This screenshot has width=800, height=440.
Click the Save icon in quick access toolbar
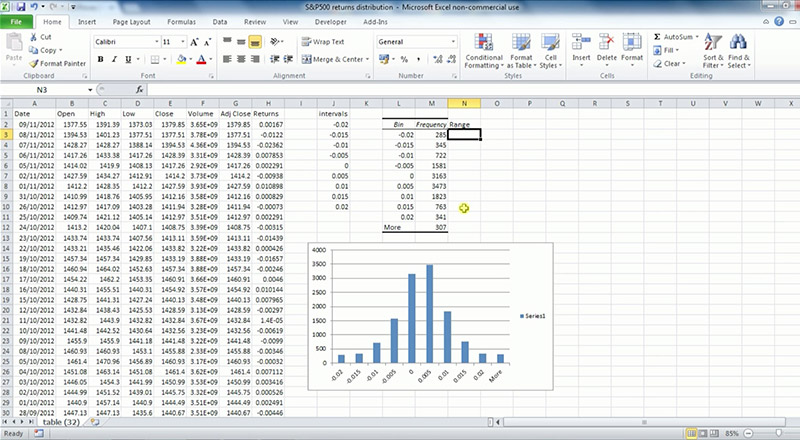pyautogui.click(x=21, y=7)
